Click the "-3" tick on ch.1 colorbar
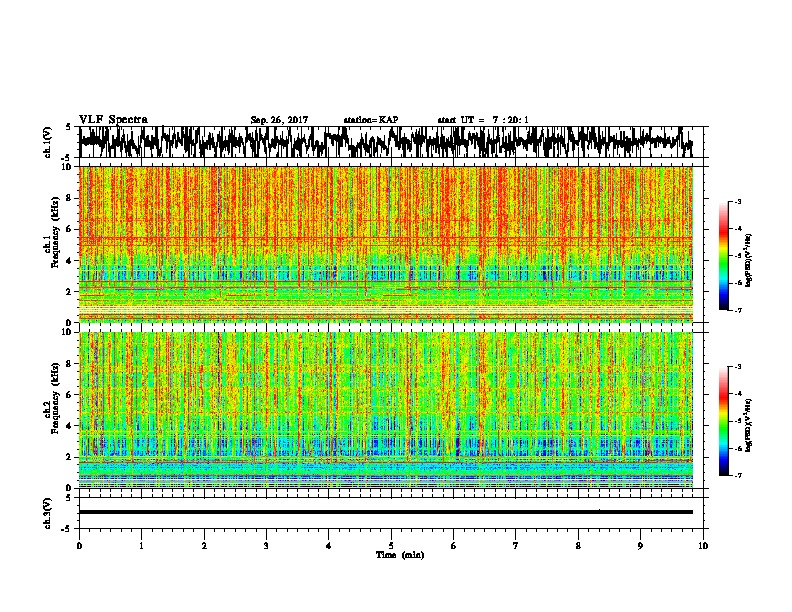Image resolution: width=792 pixels, height=612 pixels. click(x=738, y=202)
